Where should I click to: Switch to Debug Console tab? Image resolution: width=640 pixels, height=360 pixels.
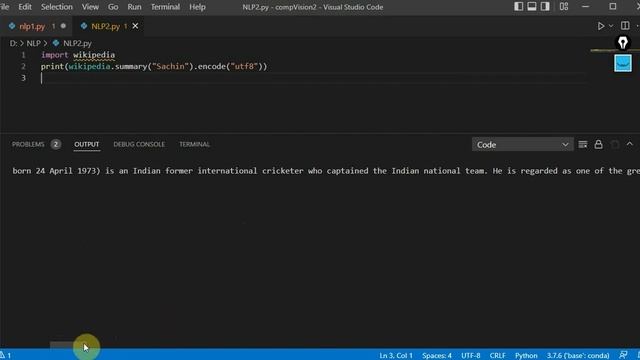[139, 144]
